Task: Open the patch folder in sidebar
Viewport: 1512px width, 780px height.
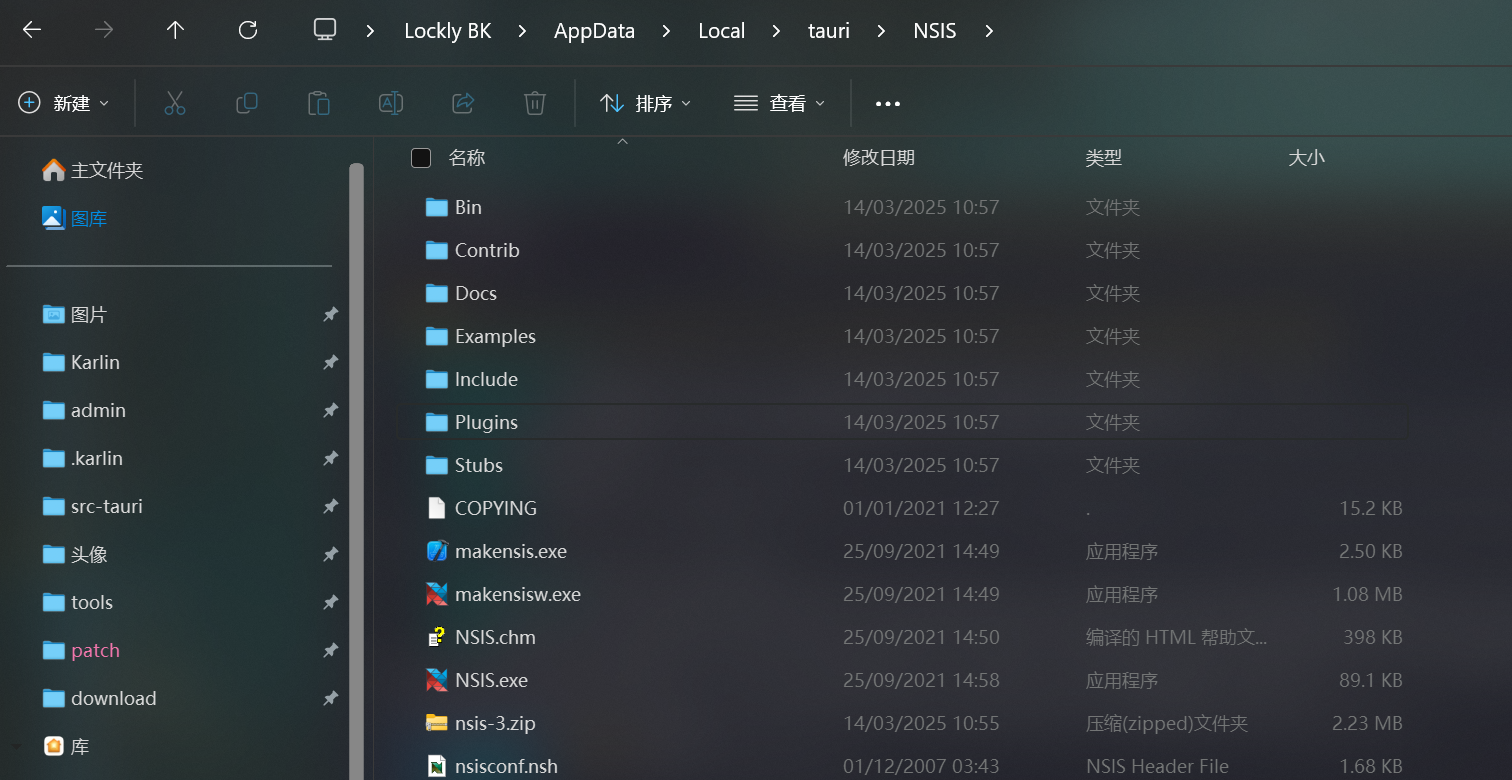Action: 95,650
